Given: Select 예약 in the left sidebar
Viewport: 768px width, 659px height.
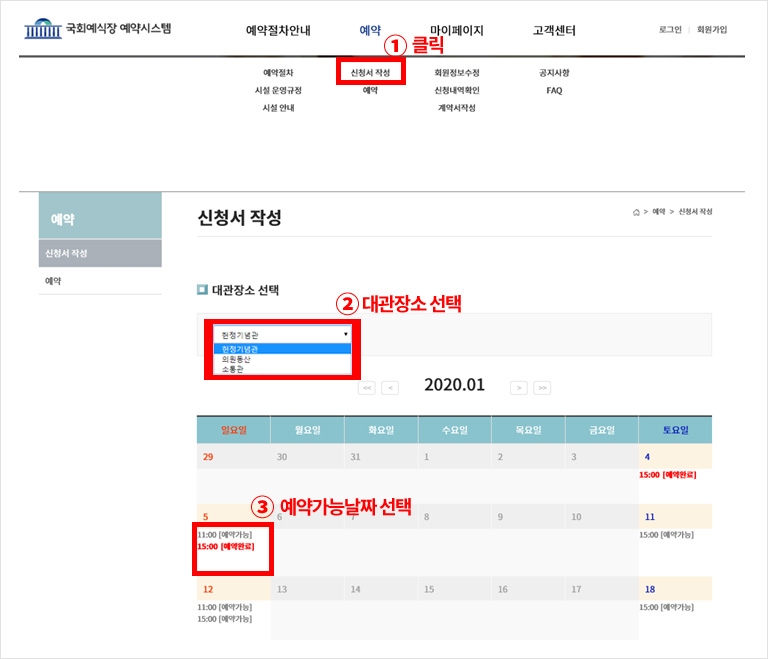Looking at the screenshot, I should pyautogui.click(x=52, y=281).
